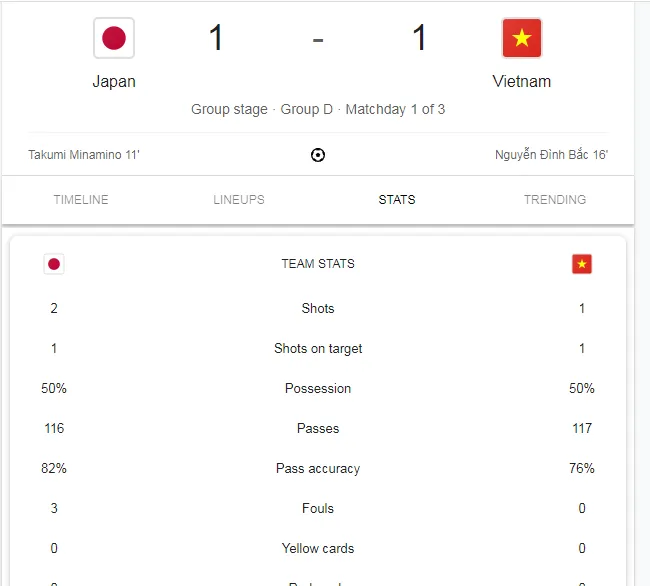Click the Japan team name
The image size is (650, 586).
coord(114,82)
